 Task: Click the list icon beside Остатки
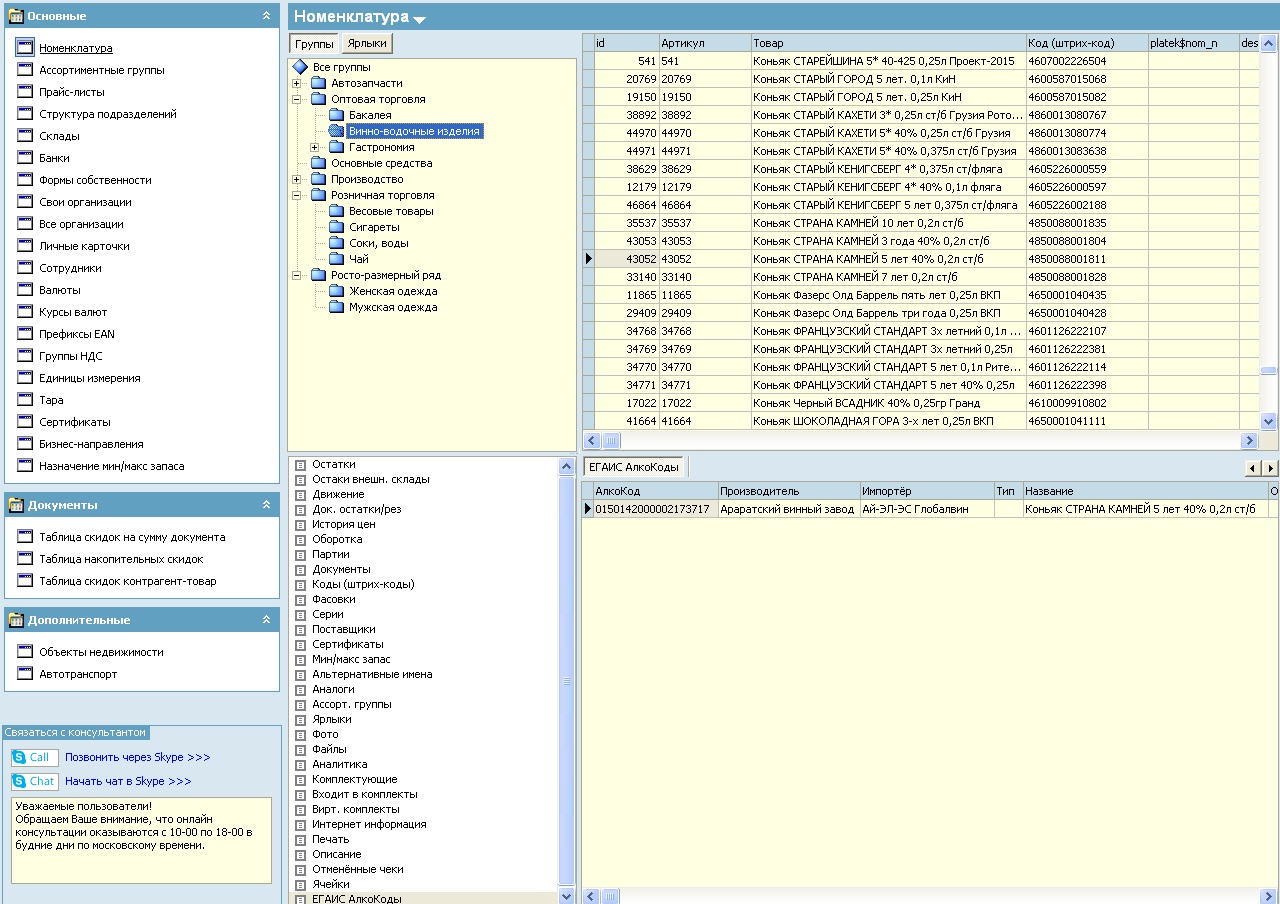pos(300,465)
